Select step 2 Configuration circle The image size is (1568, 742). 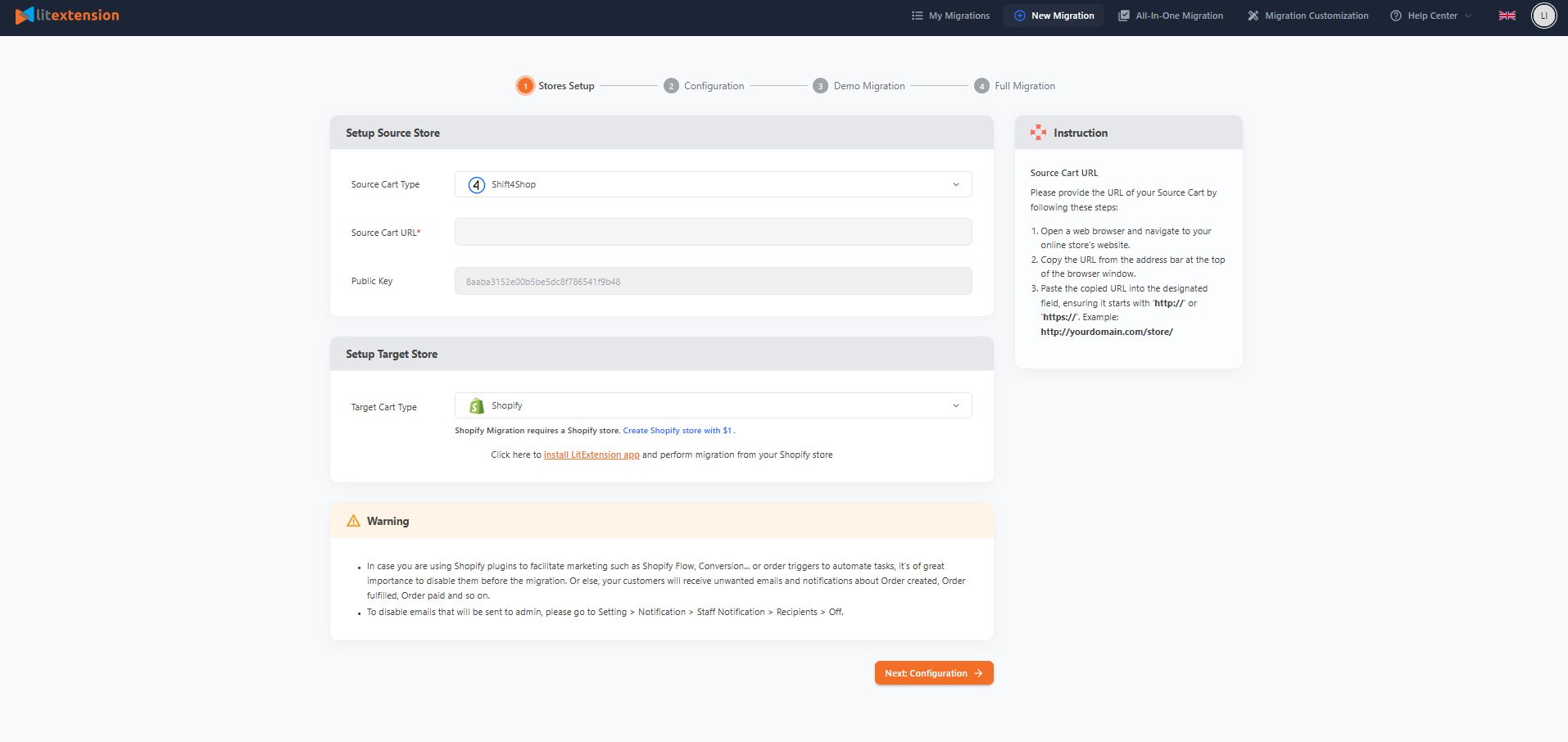click(x=671, y=86)
